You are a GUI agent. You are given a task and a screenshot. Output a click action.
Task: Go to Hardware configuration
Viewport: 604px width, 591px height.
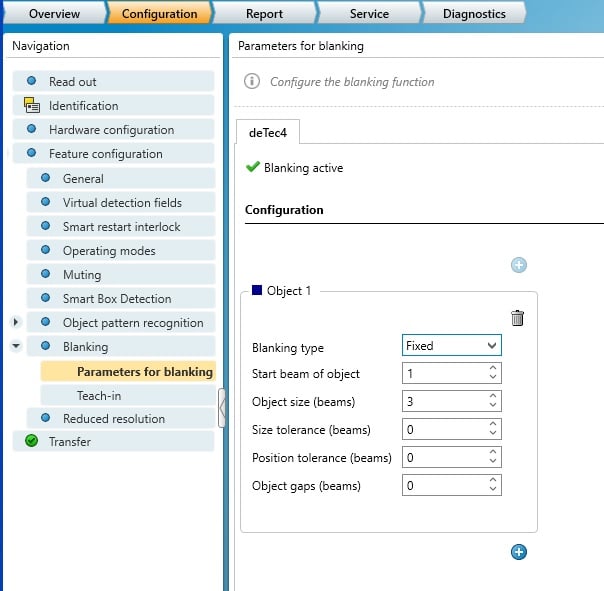113,129
